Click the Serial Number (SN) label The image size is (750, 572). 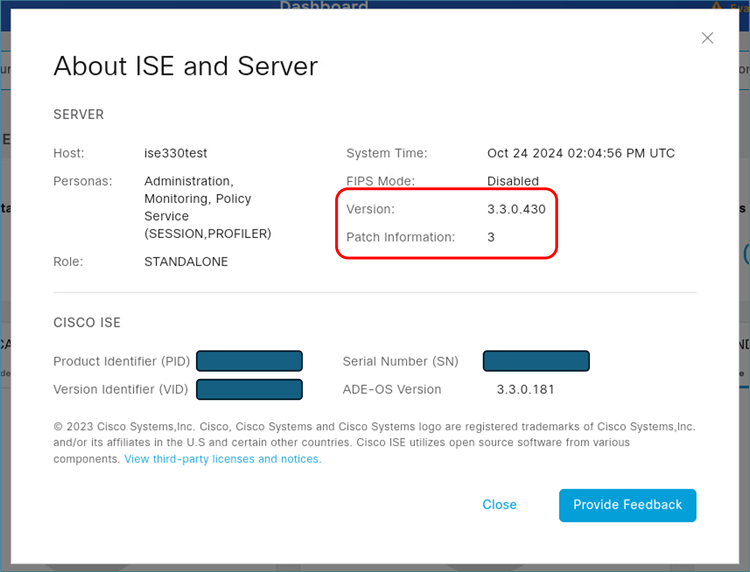tap(400, 361)
